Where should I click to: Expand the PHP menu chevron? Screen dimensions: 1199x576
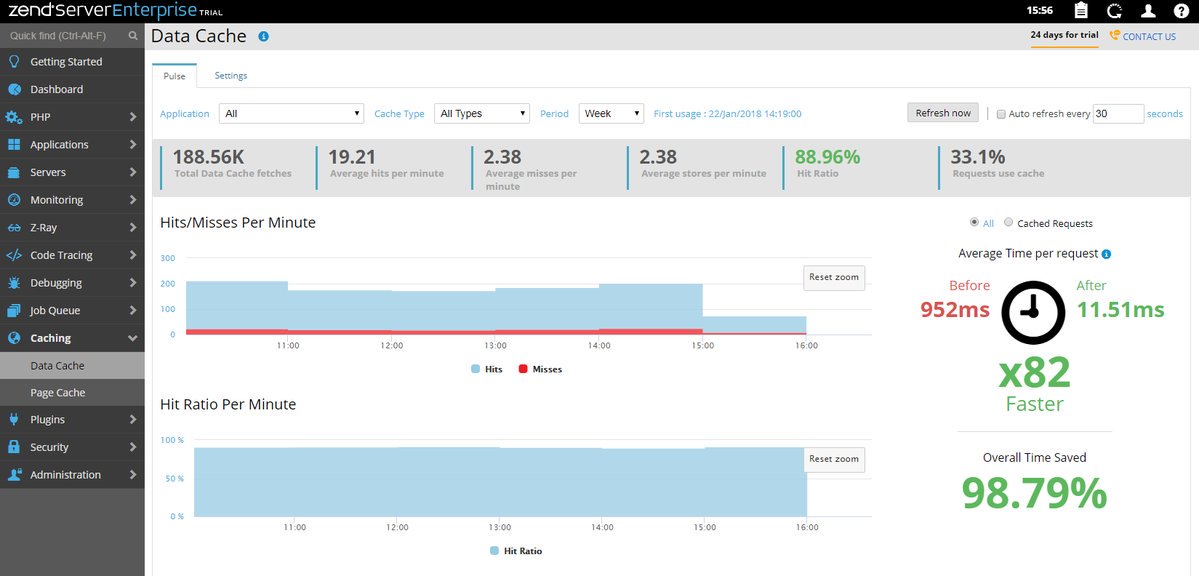[133, 117]
